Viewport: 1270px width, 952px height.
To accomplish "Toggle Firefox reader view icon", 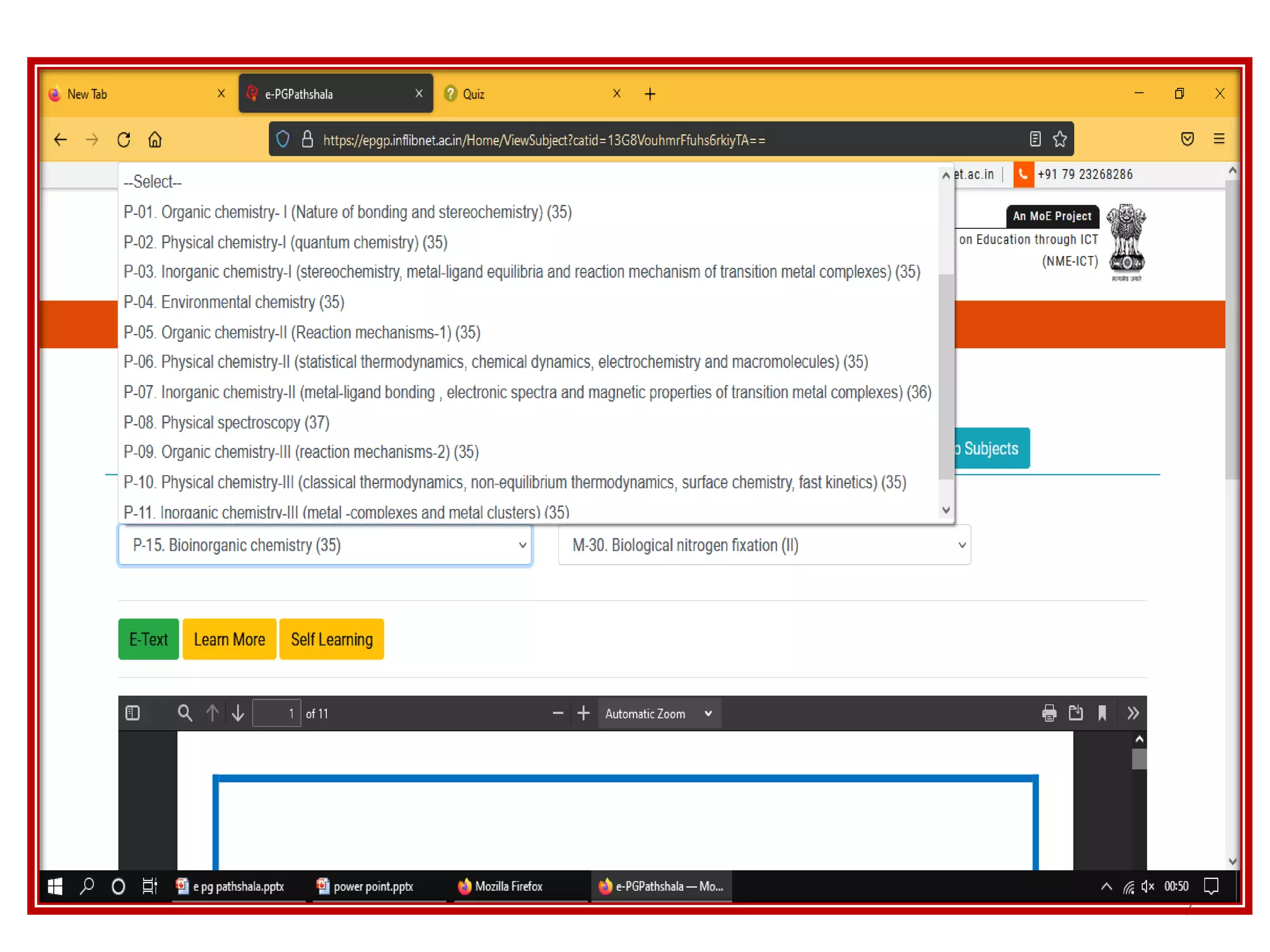I will coord(1034,139).
